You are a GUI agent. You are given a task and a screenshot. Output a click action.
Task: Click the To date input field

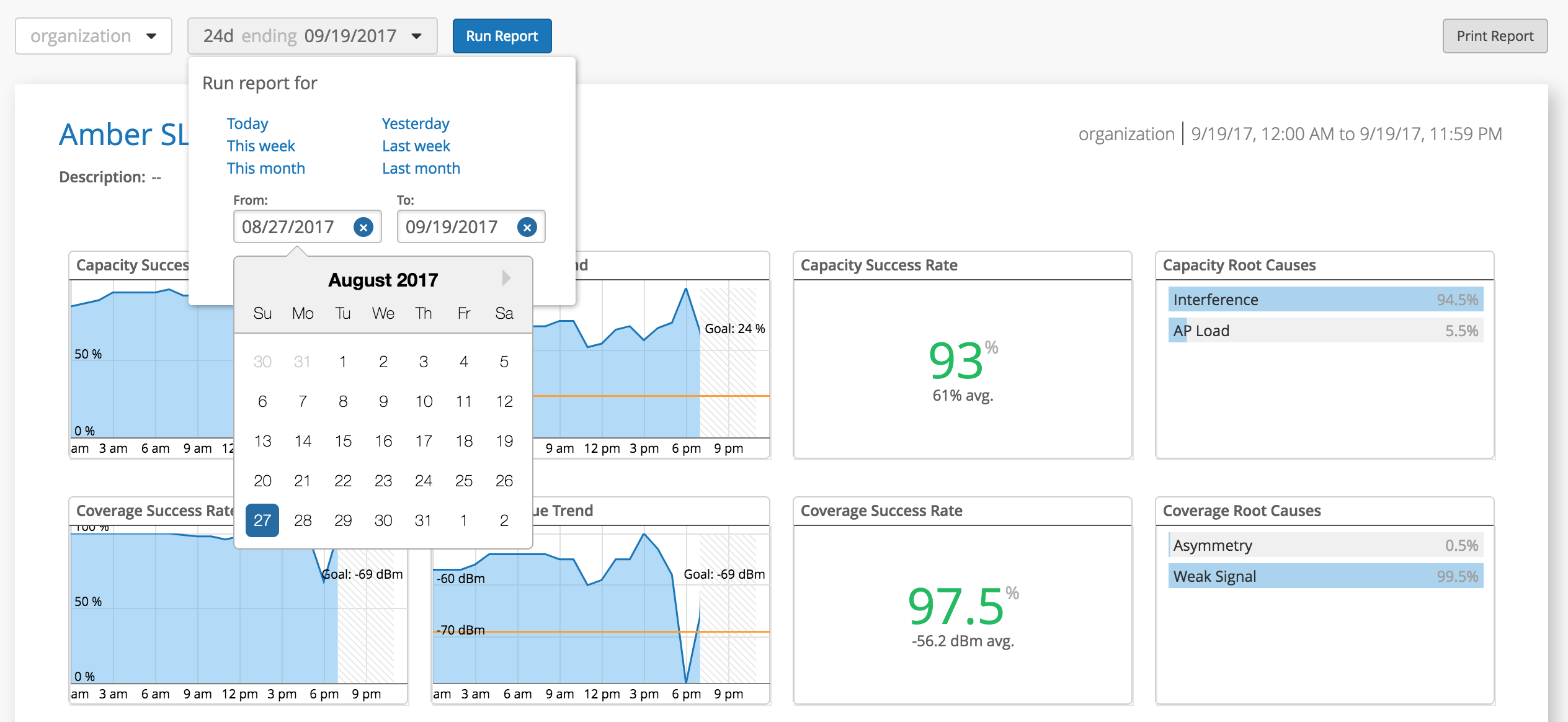pyautogui.click(x=452, y=227)
